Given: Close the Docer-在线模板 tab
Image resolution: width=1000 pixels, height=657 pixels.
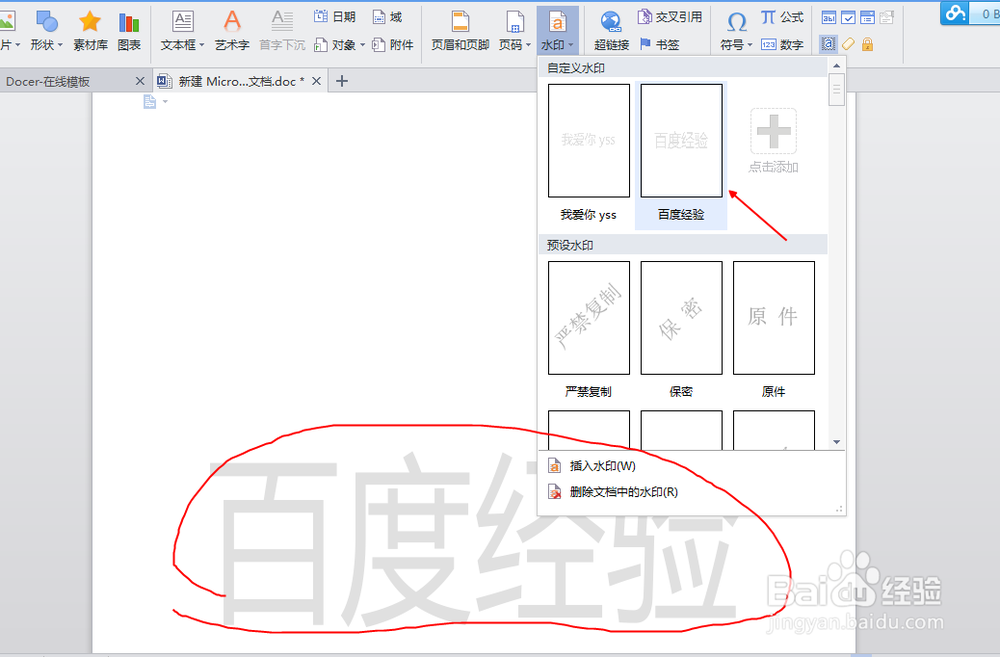Looking at the screenshot, I should pyautogui.click(x=140, y=81).
